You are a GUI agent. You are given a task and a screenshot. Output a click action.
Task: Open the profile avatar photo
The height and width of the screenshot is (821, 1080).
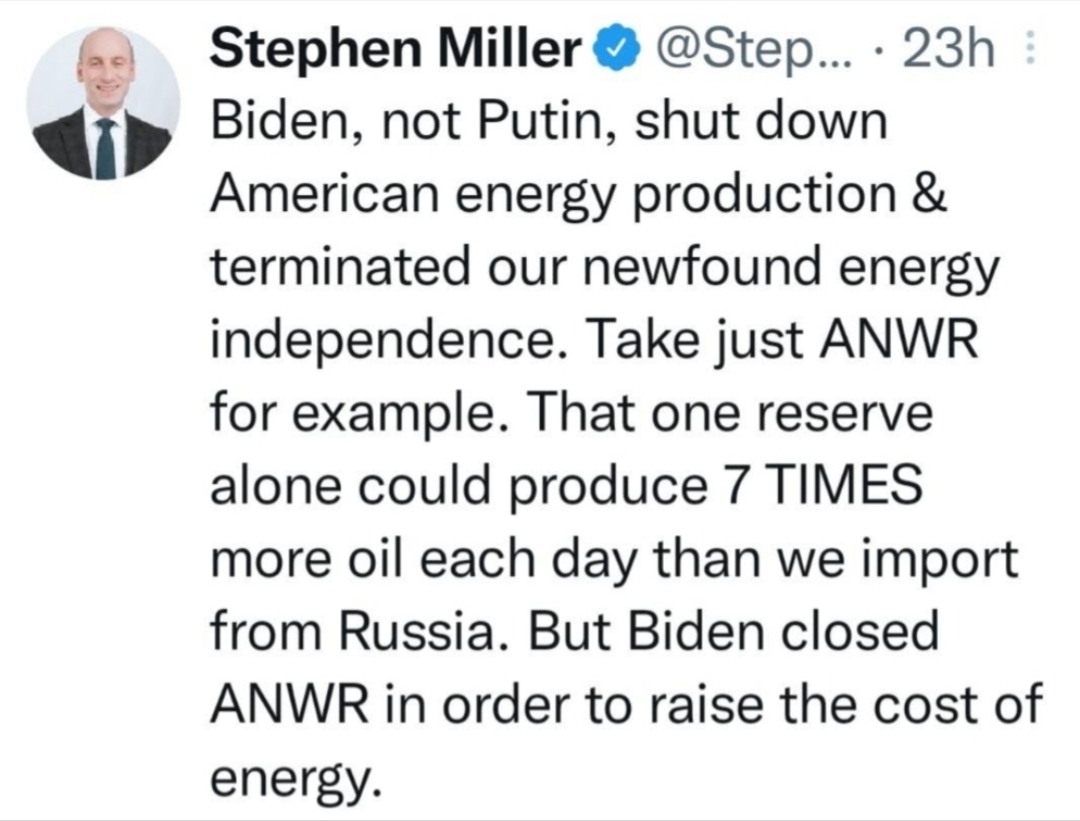103,106
